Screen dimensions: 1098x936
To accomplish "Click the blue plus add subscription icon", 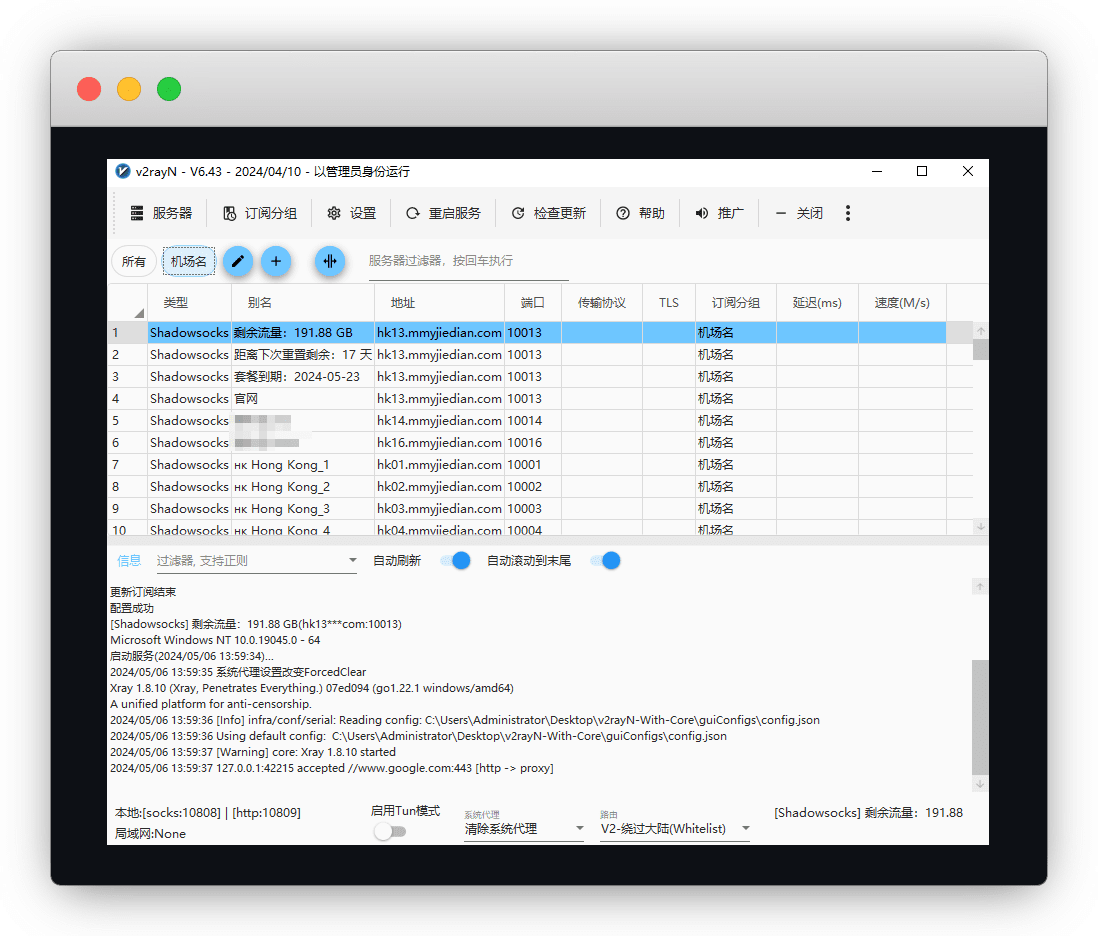I will pyautogui.click(x=276, y=262).
